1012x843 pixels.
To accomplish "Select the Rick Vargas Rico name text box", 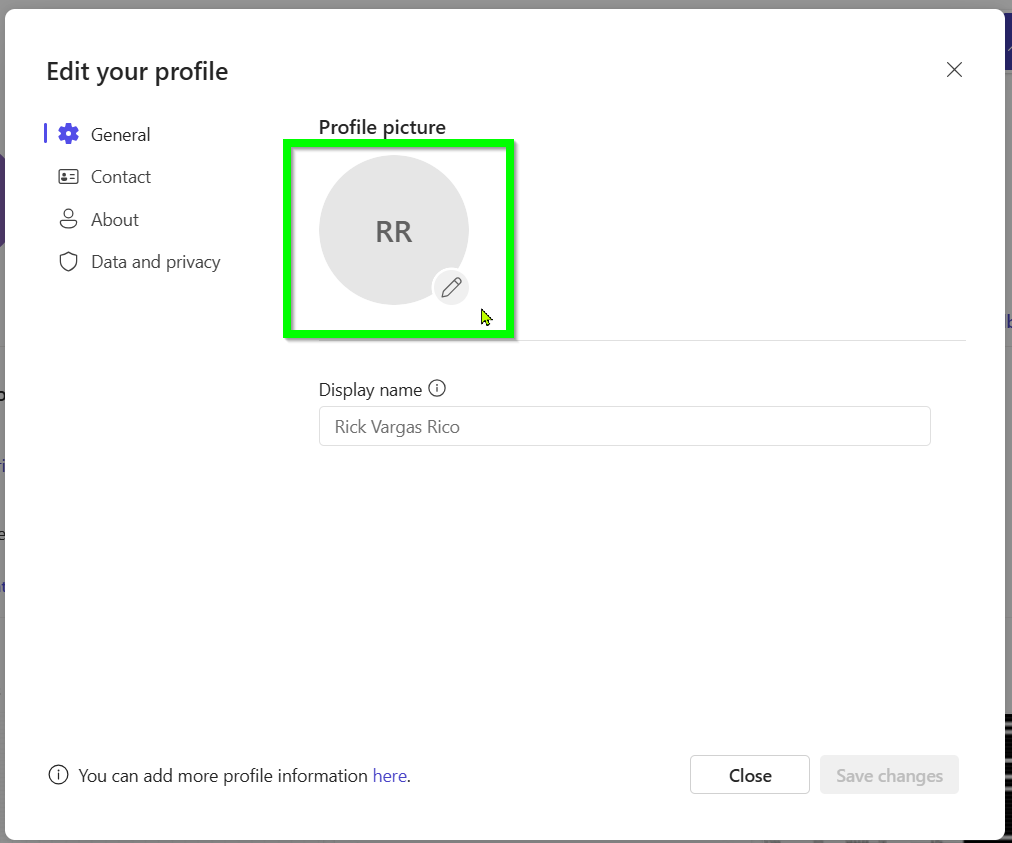I will click(624, 426).
